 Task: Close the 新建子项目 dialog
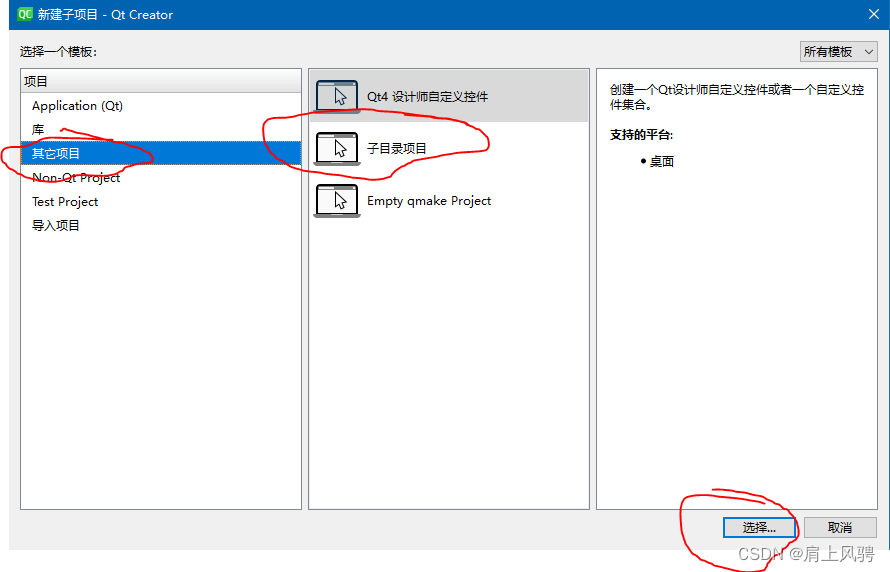874,14
